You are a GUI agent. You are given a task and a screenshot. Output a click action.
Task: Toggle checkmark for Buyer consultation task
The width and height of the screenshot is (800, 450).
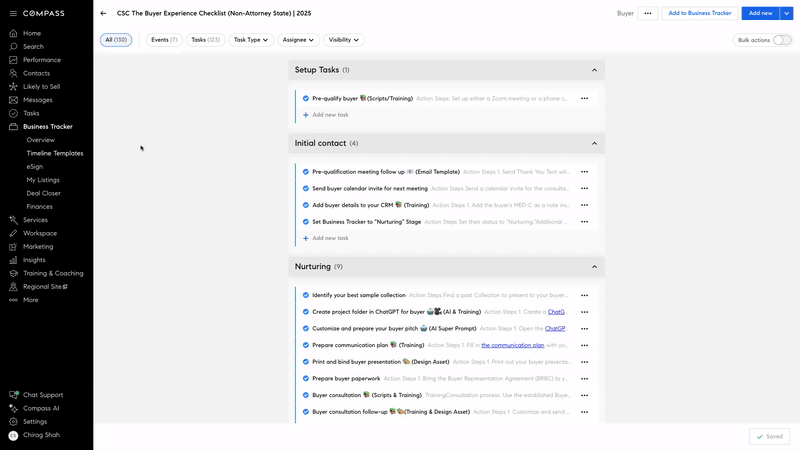[x=306, y=395]
